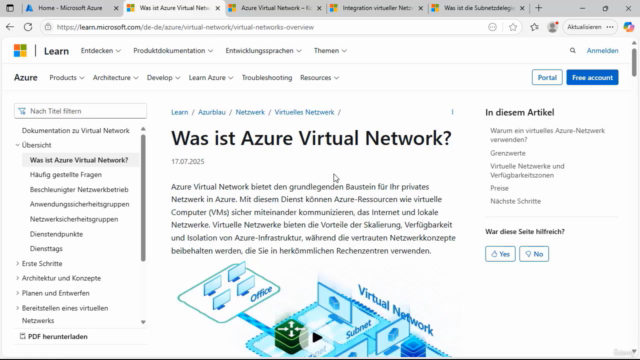Open Diensttags in sidebar
640x360 pixels.
click(46, 249)
